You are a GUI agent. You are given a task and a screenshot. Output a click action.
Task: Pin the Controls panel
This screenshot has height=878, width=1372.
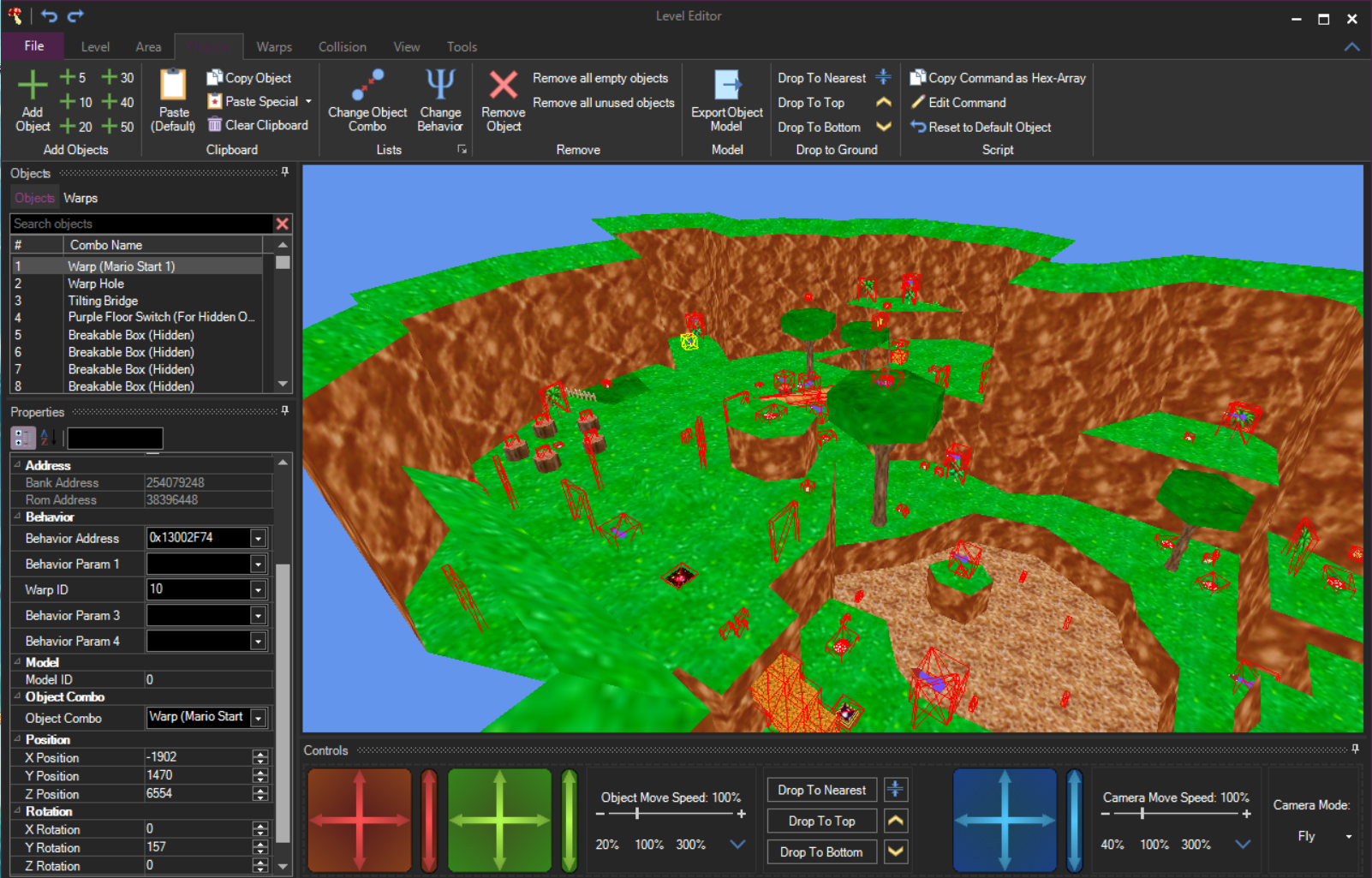click(x=1355, y=749)
